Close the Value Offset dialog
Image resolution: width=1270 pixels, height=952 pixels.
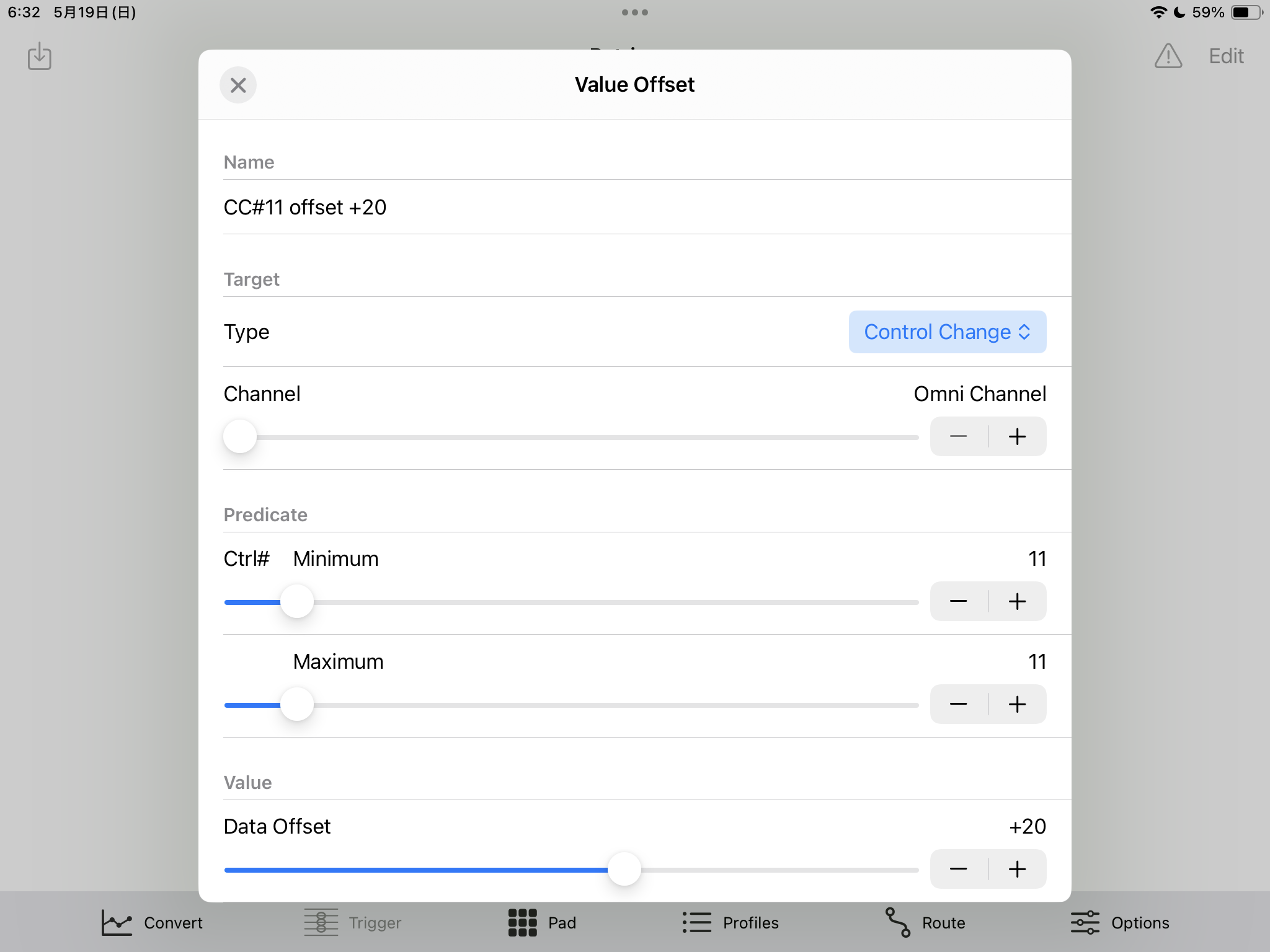click(238, 85)
